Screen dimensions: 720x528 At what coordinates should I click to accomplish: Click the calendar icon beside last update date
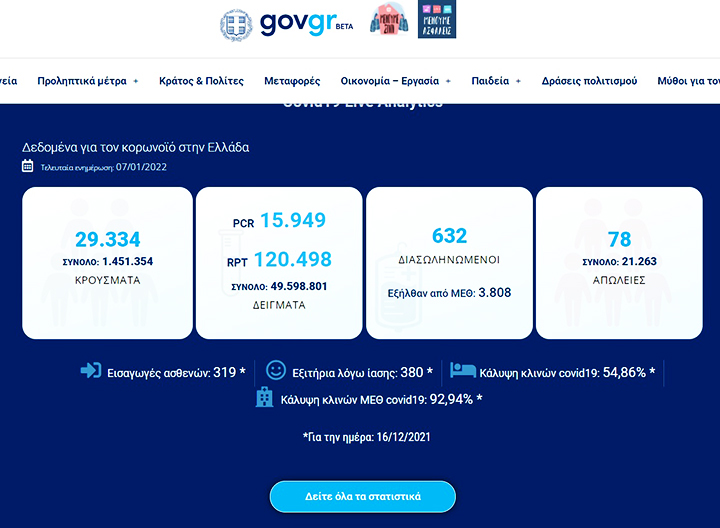pos(28,166)
